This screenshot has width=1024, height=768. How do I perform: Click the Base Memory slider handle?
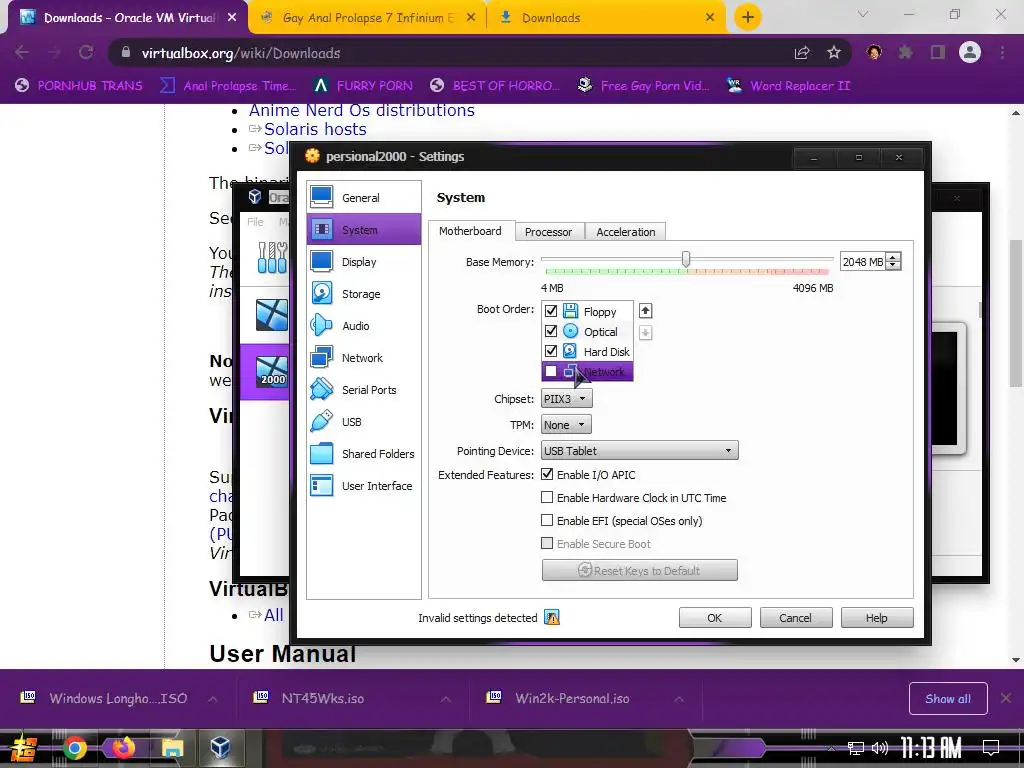point(686,259)
